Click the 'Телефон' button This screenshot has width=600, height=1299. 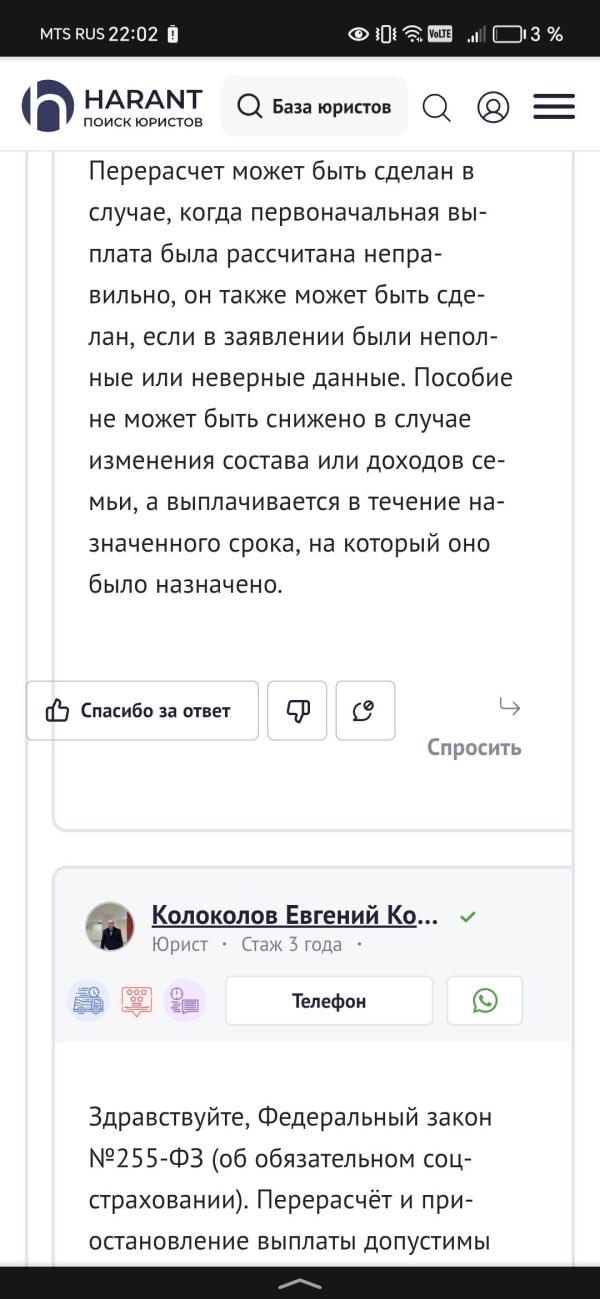[x=328, y=1000]
